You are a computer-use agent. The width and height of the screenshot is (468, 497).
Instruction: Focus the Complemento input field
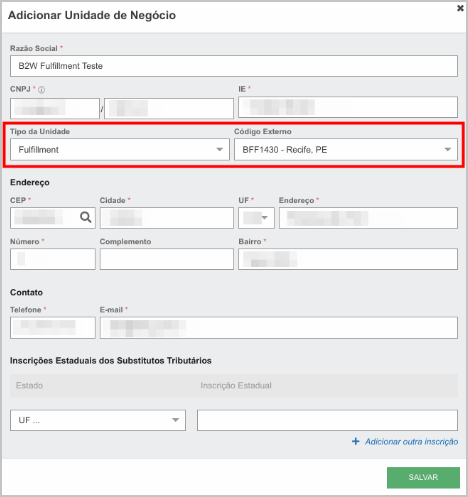(167, 259)
